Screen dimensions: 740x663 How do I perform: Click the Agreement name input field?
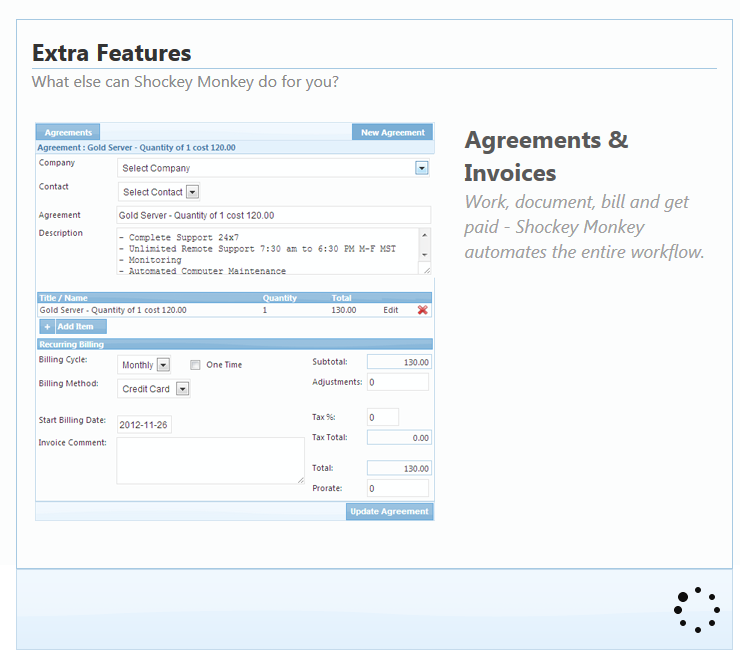[273, 215]
